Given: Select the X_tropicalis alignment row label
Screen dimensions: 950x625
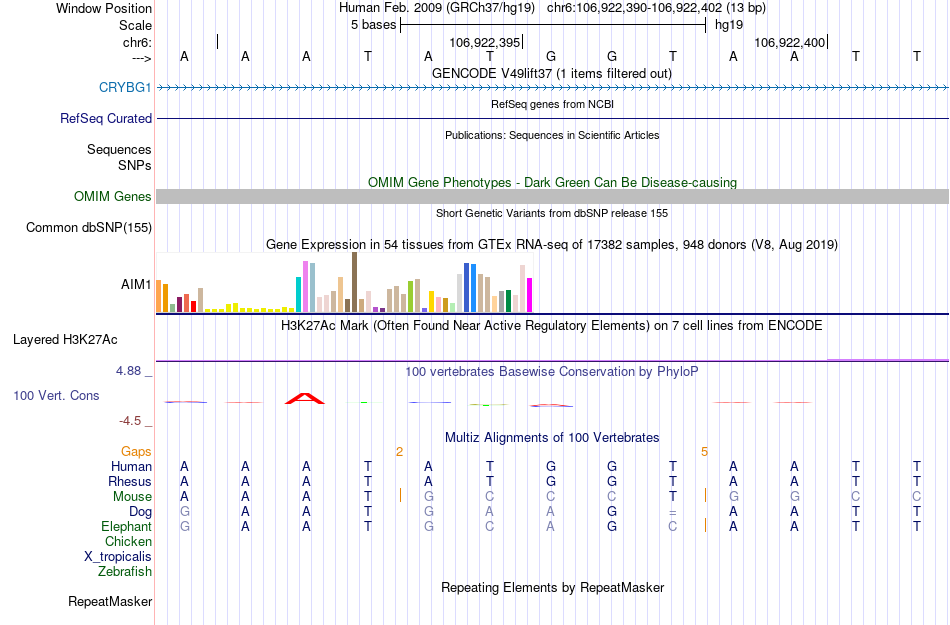Looking at the screenshot, I should point(118,557).
